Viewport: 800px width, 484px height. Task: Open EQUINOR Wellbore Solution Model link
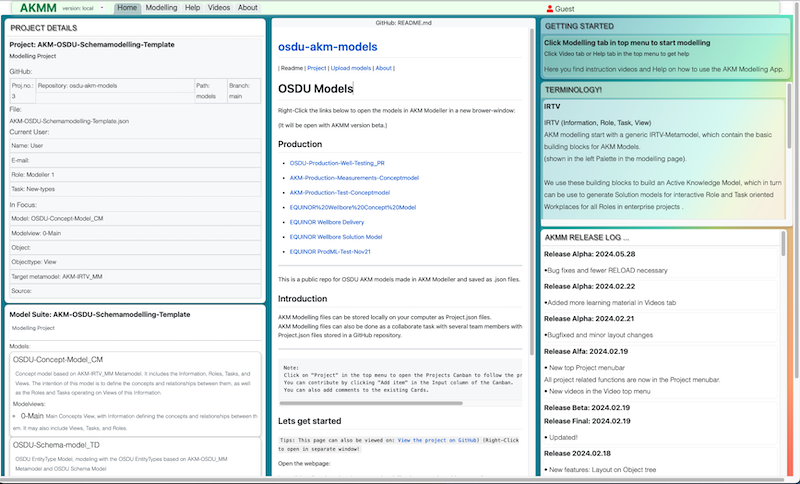pos(336,237)
